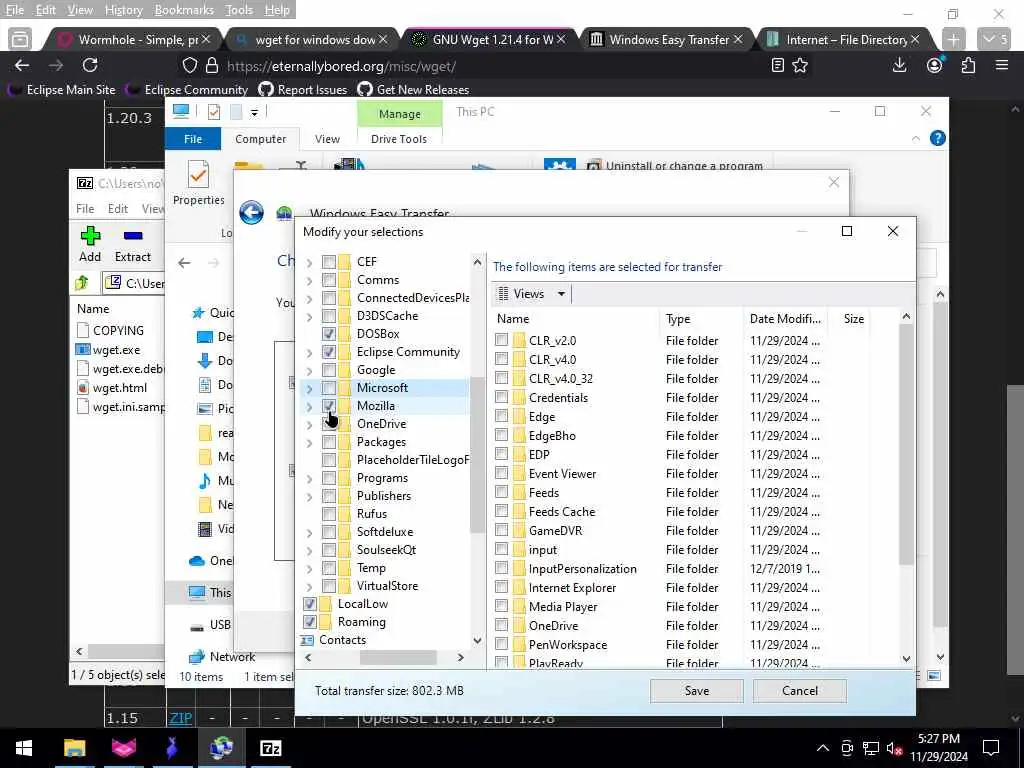The image size is (1024, 768).
Task: Check the Credentials row checkbox
Action: click(x=501, y=397)
